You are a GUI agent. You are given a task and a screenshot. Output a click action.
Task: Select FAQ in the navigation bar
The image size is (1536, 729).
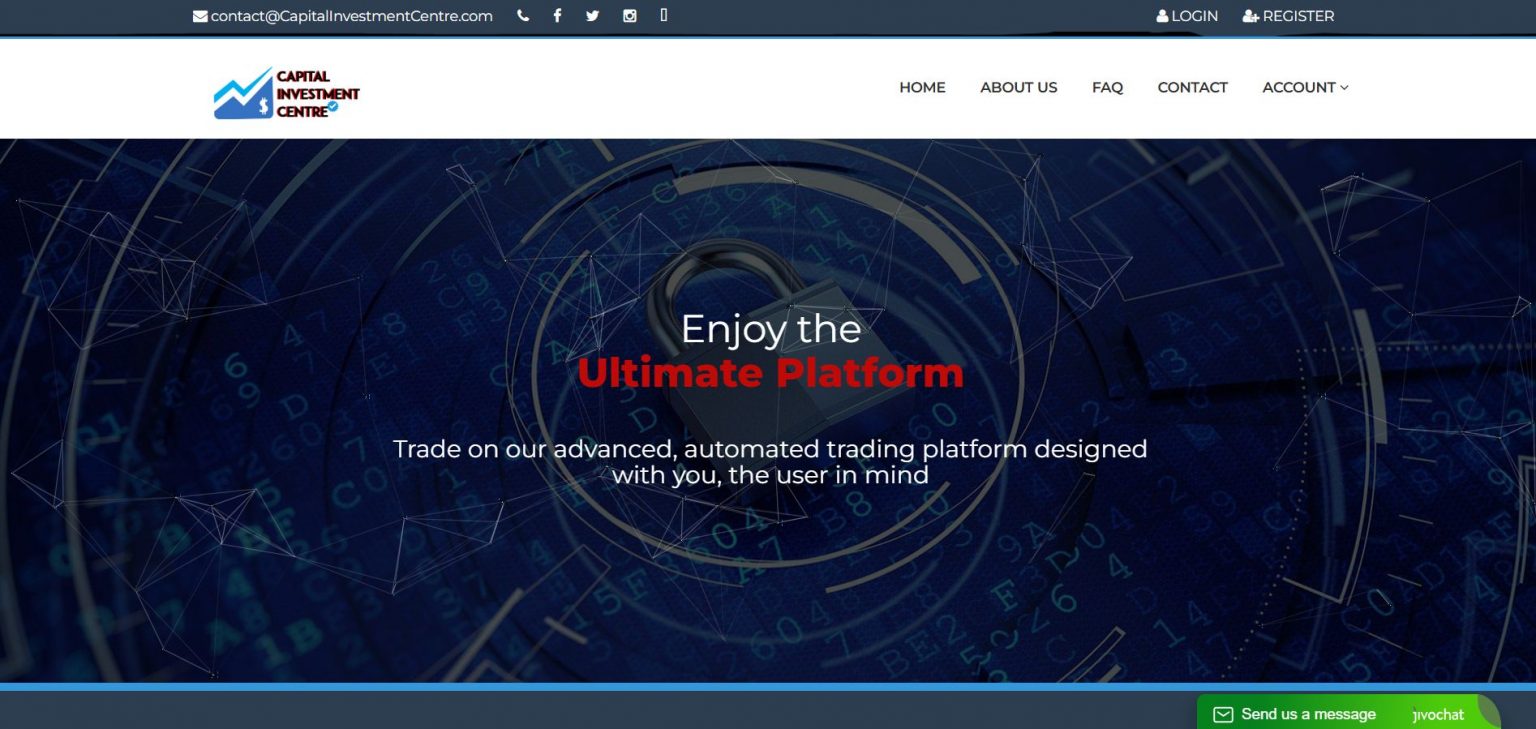(1107, 87)
